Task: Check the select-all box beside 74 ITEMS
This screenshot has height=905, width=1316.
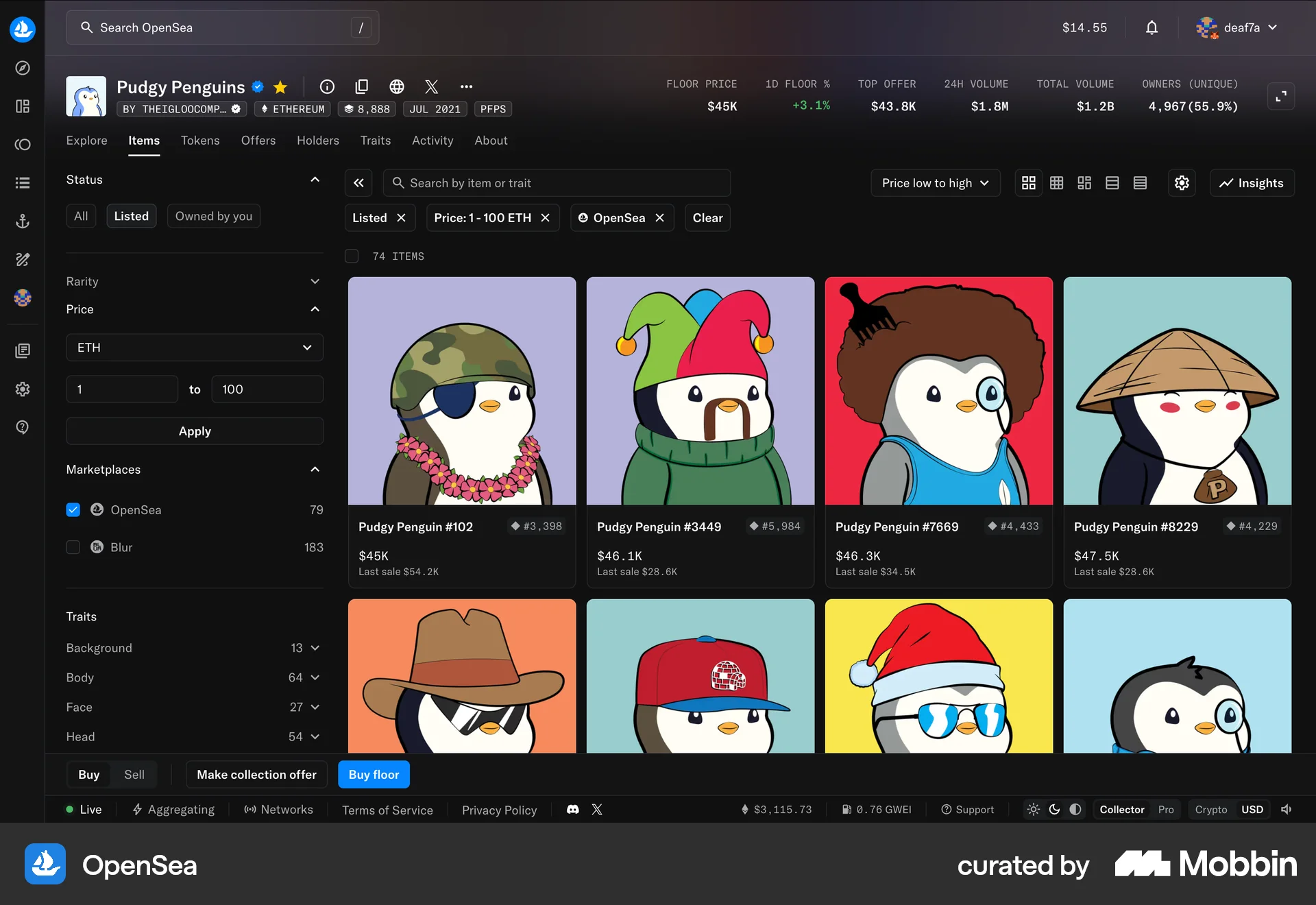Action: coord(352,256)
